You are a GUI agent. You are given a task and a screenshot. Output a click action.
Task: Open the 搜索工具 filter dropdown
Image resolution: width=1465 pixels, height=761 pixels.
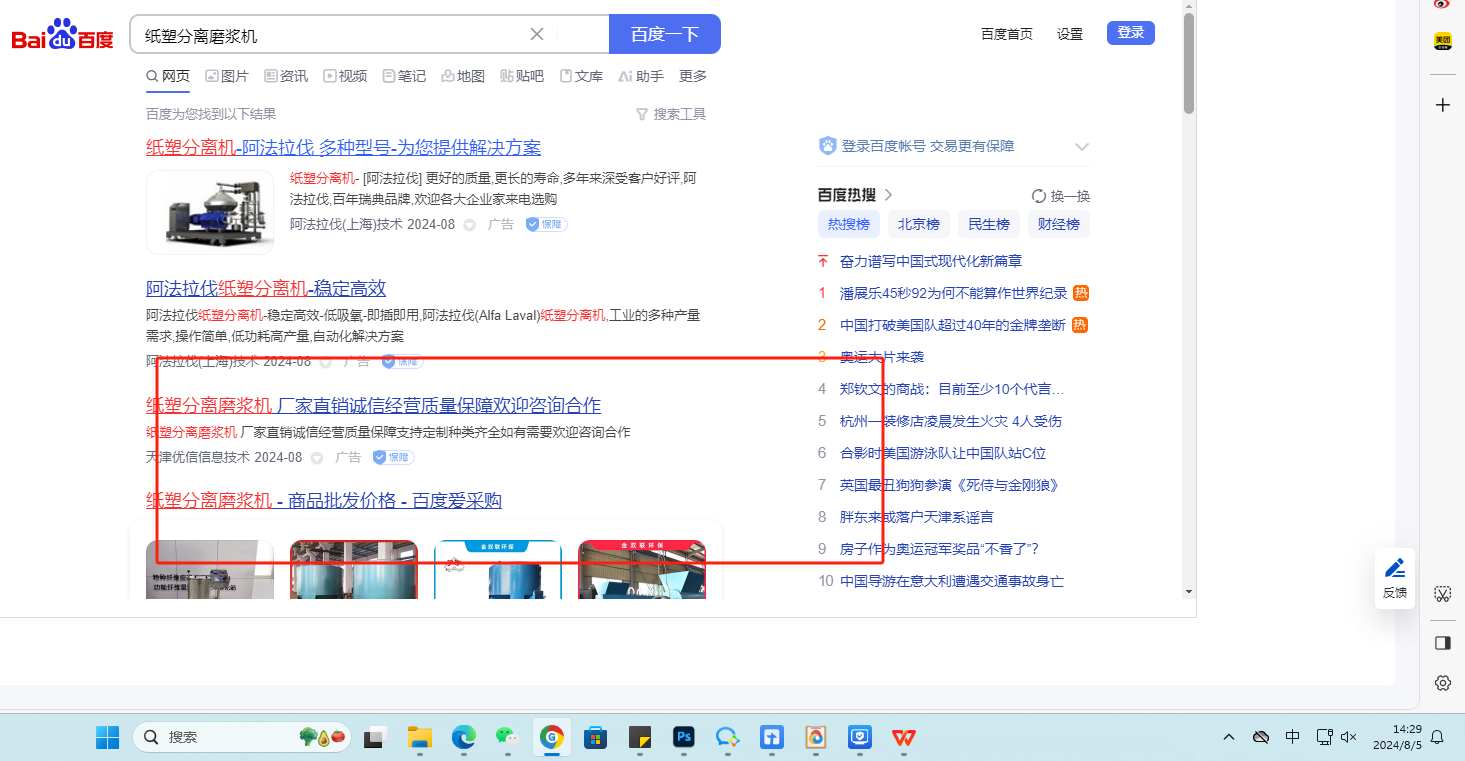(671, 114)
